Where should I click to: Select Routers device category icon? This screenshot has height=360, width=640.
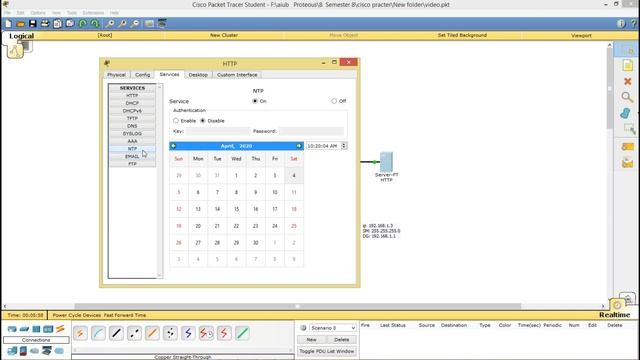click(x=12, y=329)
